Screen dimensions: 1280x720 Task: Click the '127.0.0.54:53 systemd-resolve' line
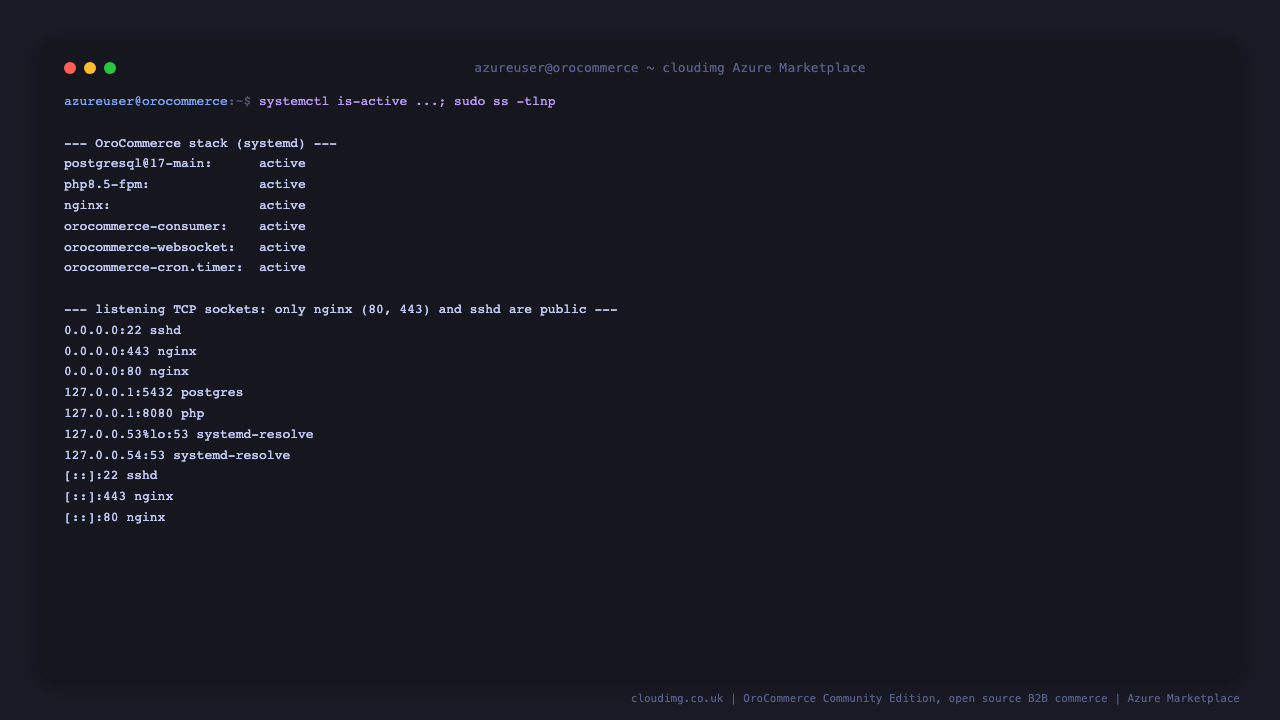[177, 455]
